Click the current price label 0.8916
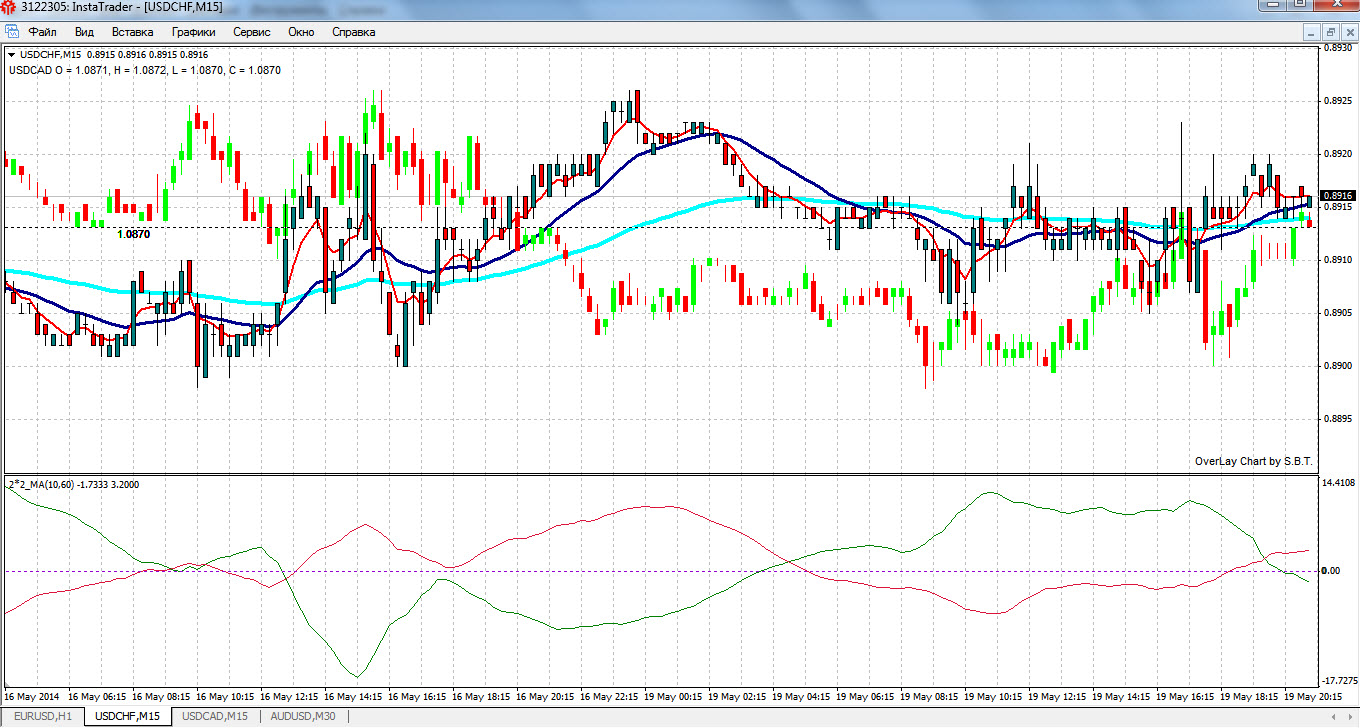Screen dimensions: 1360x728 pos(1338,196)
